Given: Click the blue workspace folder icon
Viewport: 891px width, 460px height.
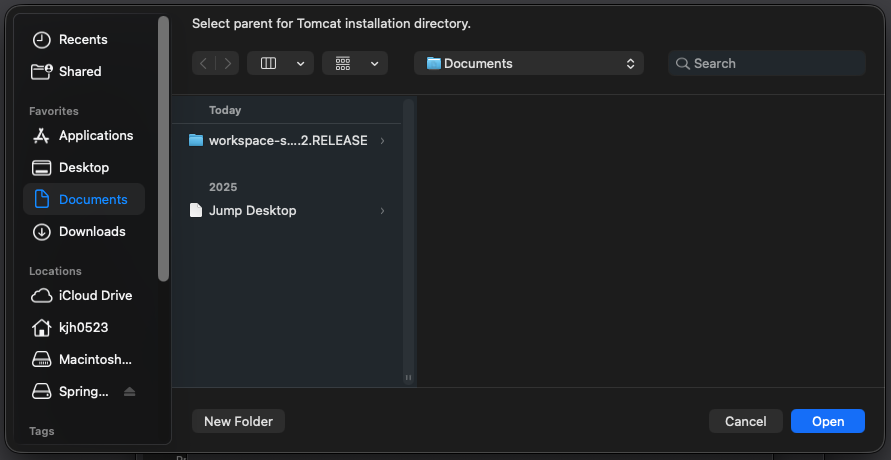Looking at the screenshot, I should coord(195,140).
